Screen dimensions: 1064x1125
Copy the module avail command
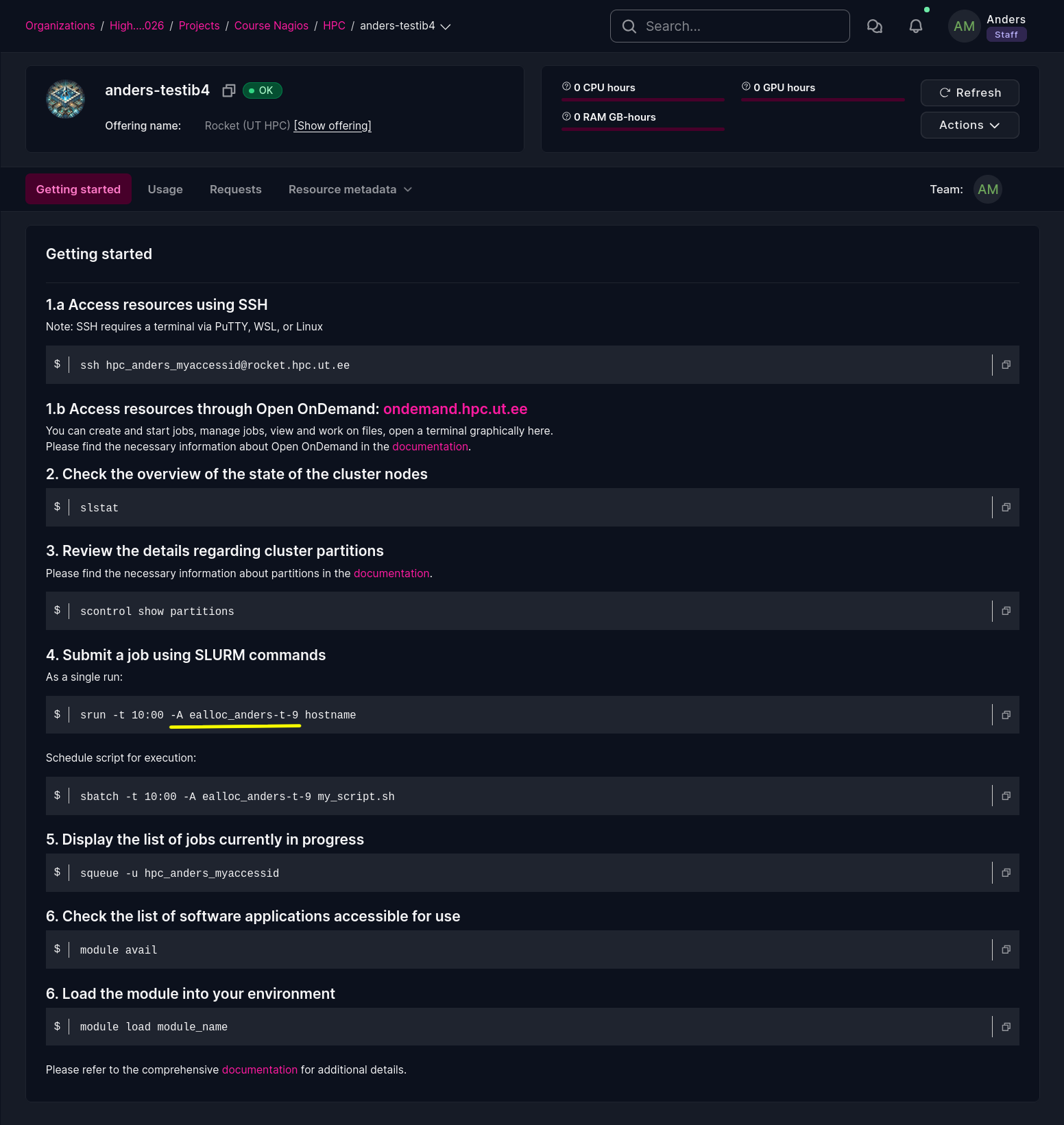[x=1006, y=949]
